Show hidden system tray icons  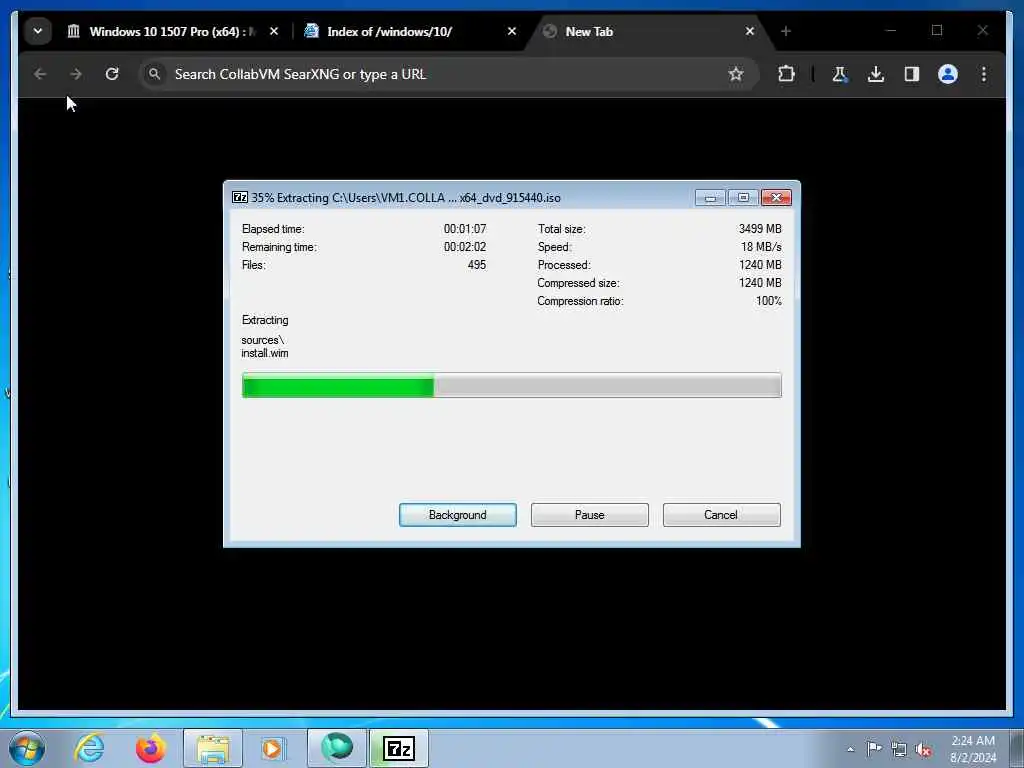tap(850, 749)
